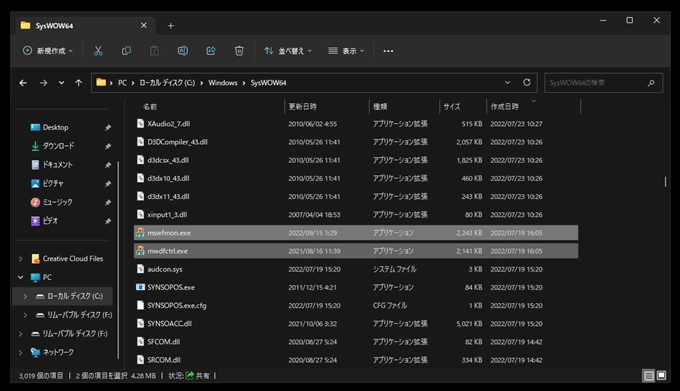
Task: Click the mswfmon.exe application icon
Action: pos(140,233)
